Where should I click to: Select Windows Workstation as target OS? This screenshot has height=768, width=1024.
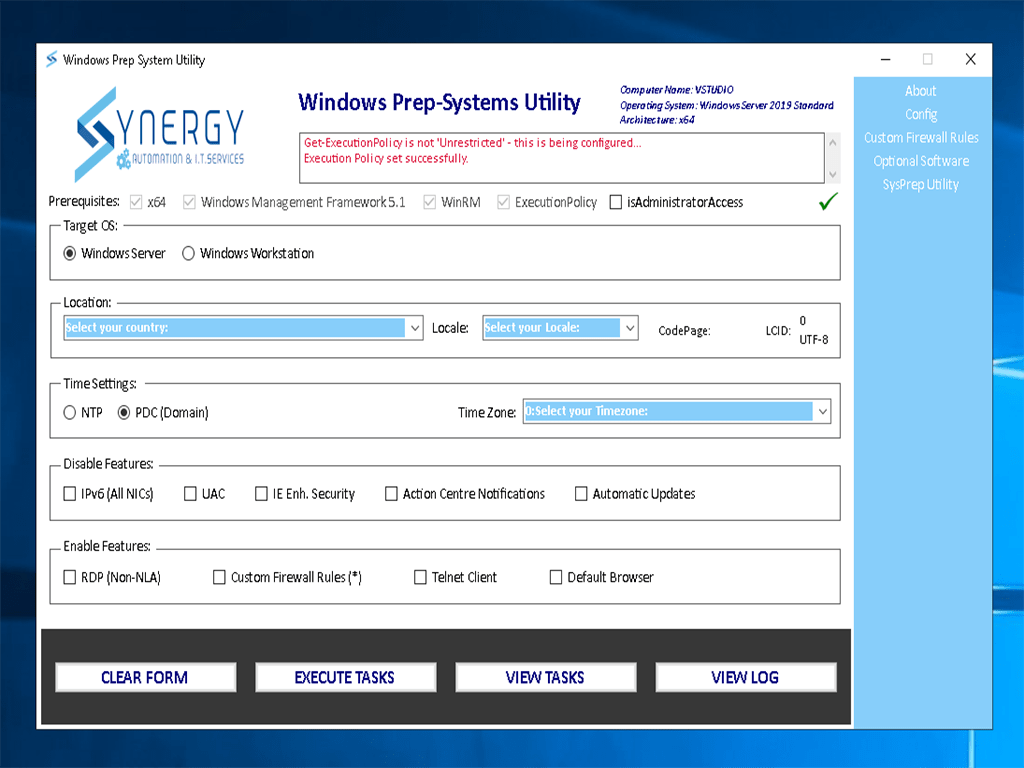click(x=188, y=254)
